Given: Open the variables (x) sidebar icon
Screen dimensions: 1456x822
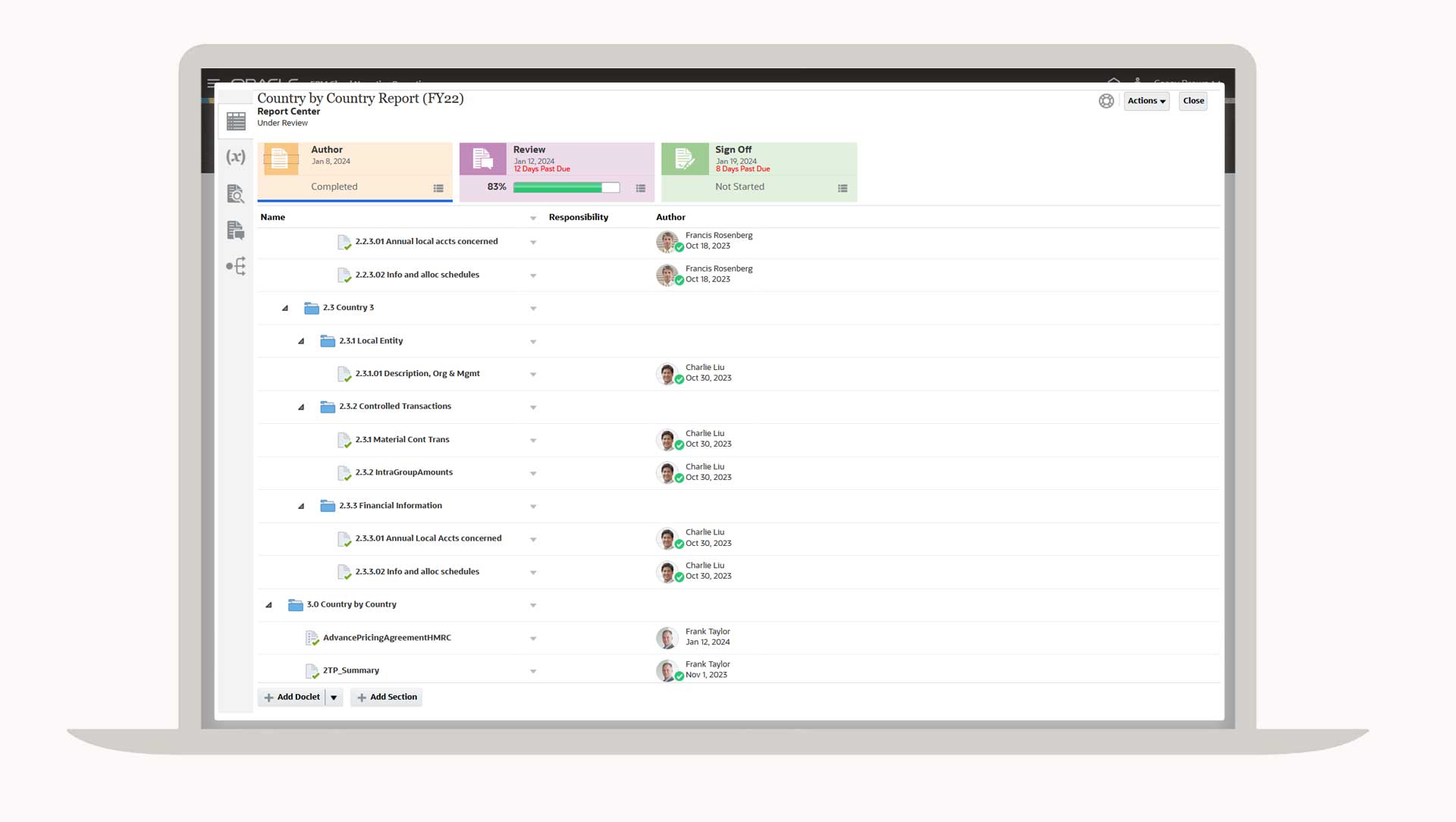Looking at the screenshot, I should [x=236, y=157].
